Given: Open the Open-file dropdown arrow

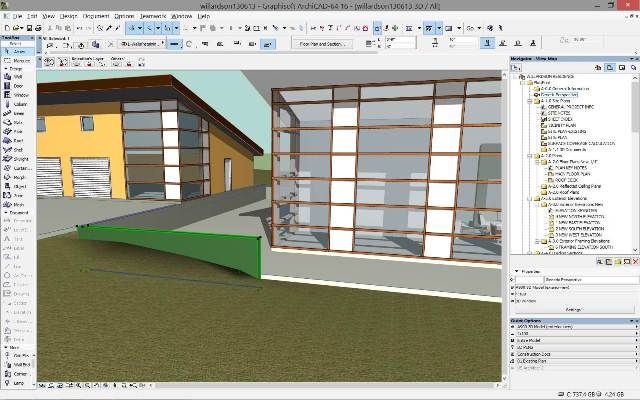Looking at the screenshot, I should click(21, 28).
